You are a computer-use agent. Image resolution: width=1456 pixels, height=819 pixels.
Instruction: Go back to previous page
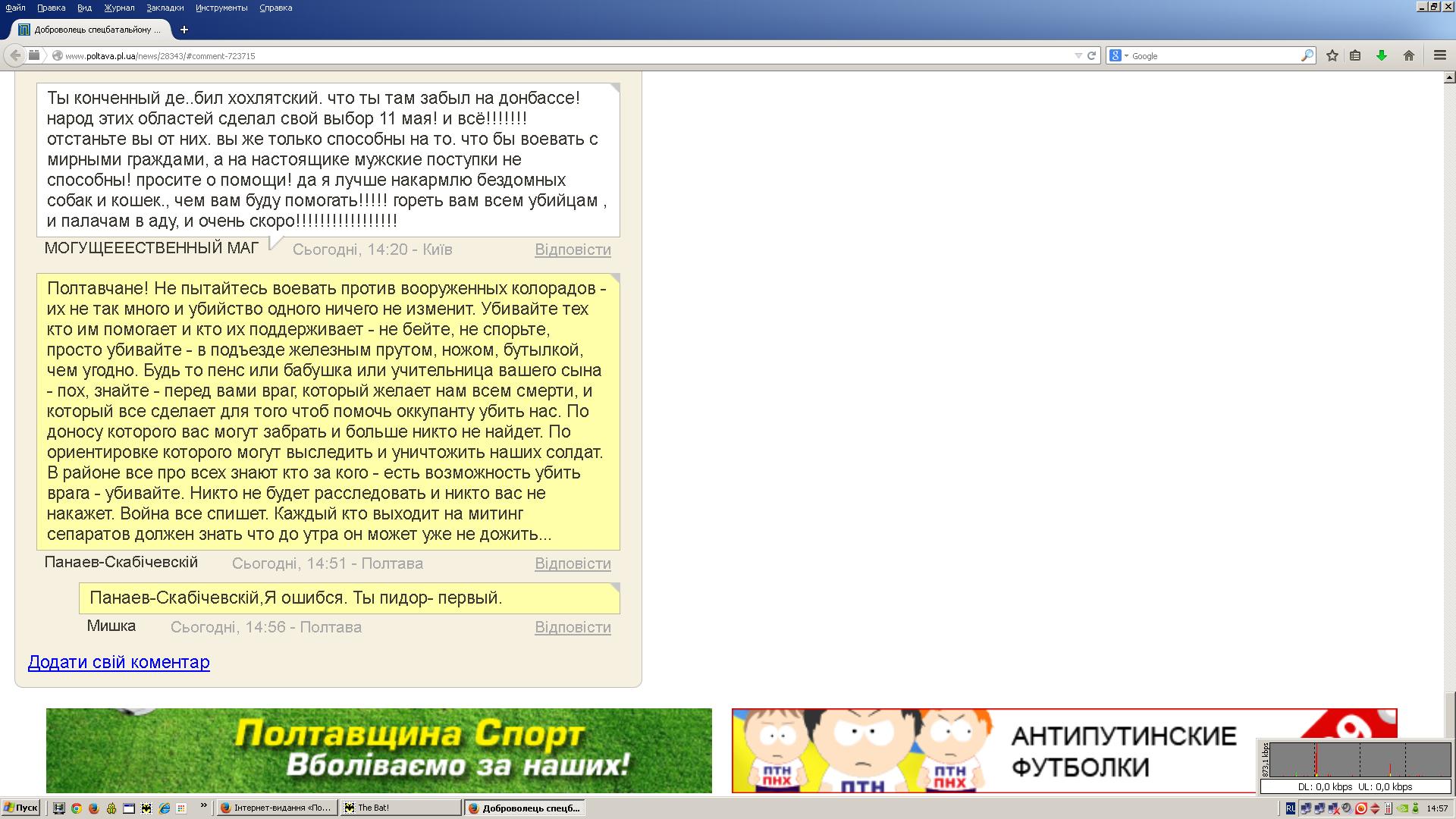pos(15,55)
